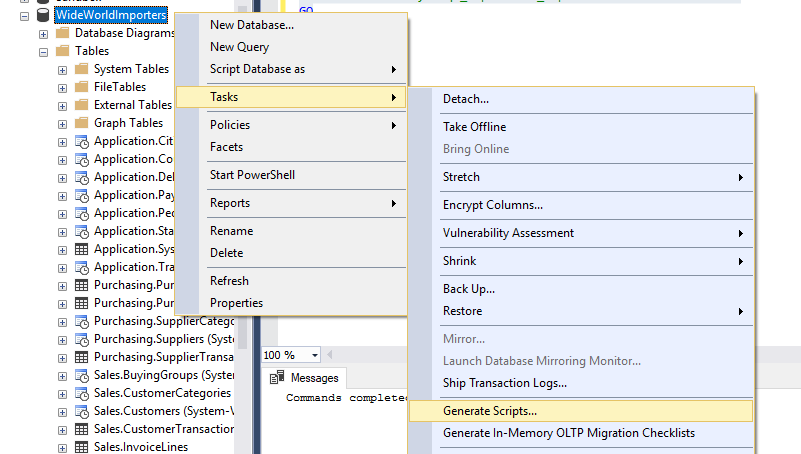Viewport: 801px width, 454px height.
Task: Collapse the WideWorldImporters database node
Action: pos(25,15)
